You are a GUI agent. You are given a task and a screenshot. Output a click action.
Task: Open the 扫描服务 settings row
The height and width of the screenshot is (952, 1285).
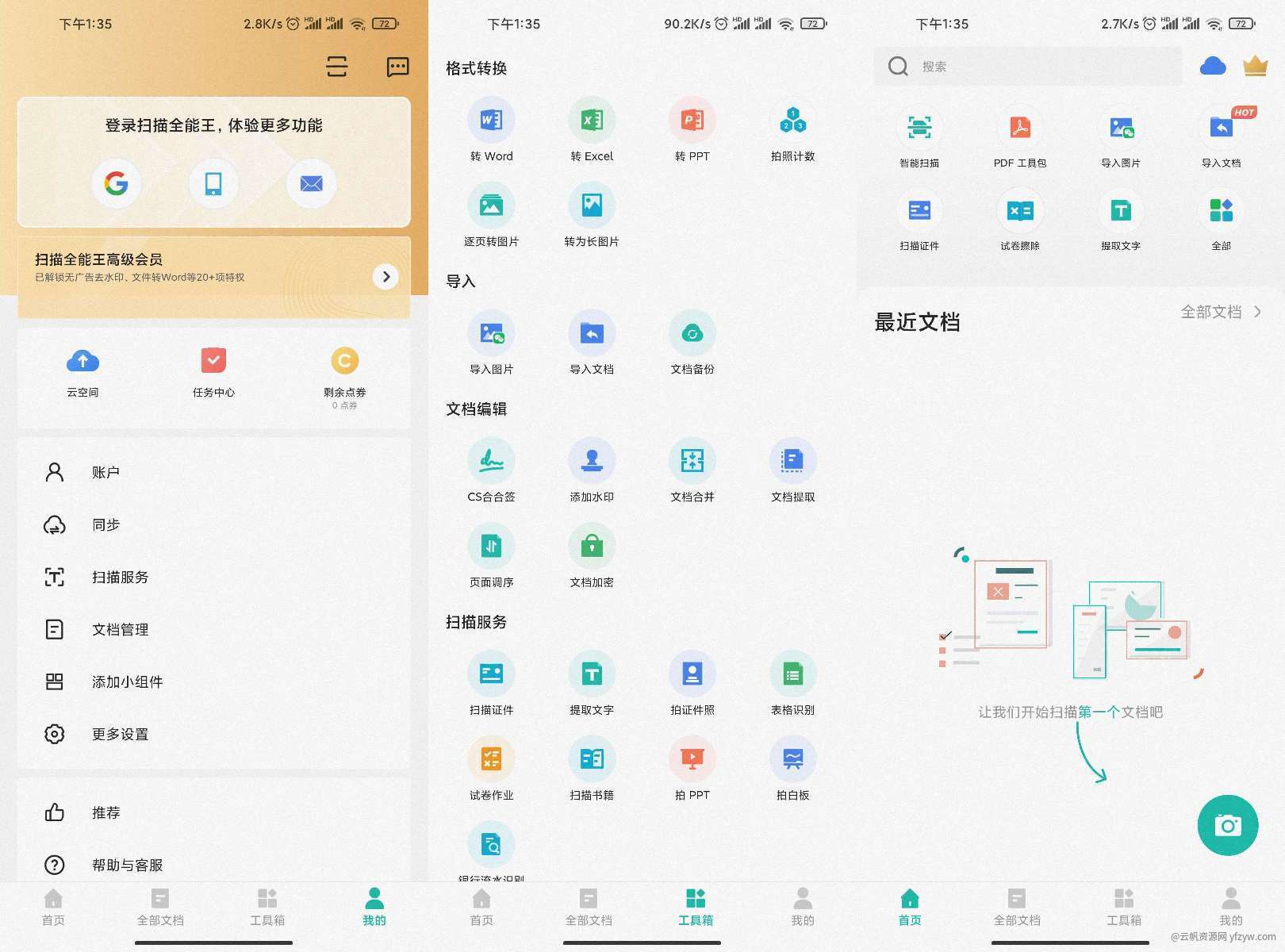point(213,577)
